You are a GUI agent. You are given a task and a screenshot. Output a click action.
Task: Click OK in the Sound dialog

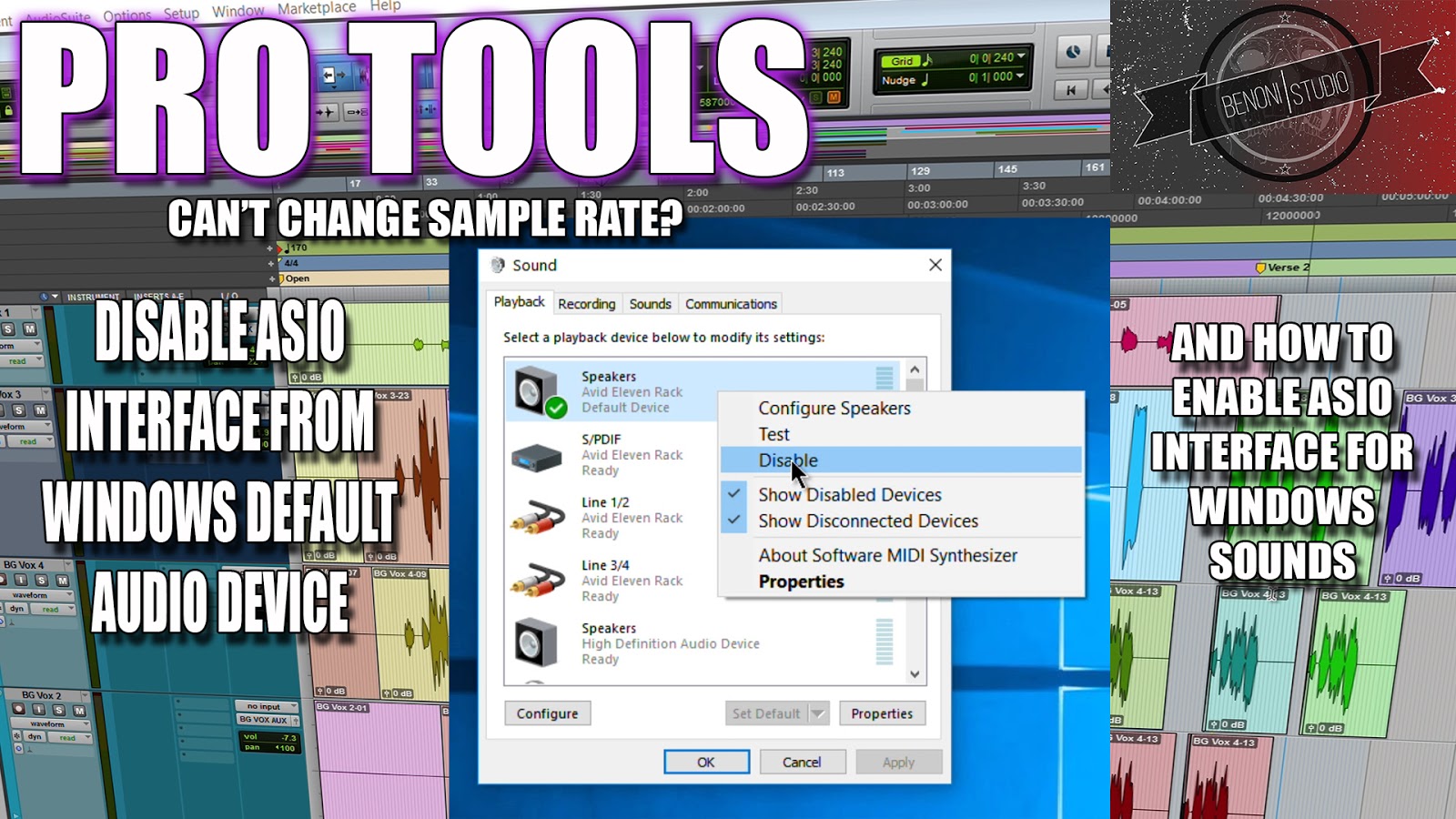tap(706, 762)
